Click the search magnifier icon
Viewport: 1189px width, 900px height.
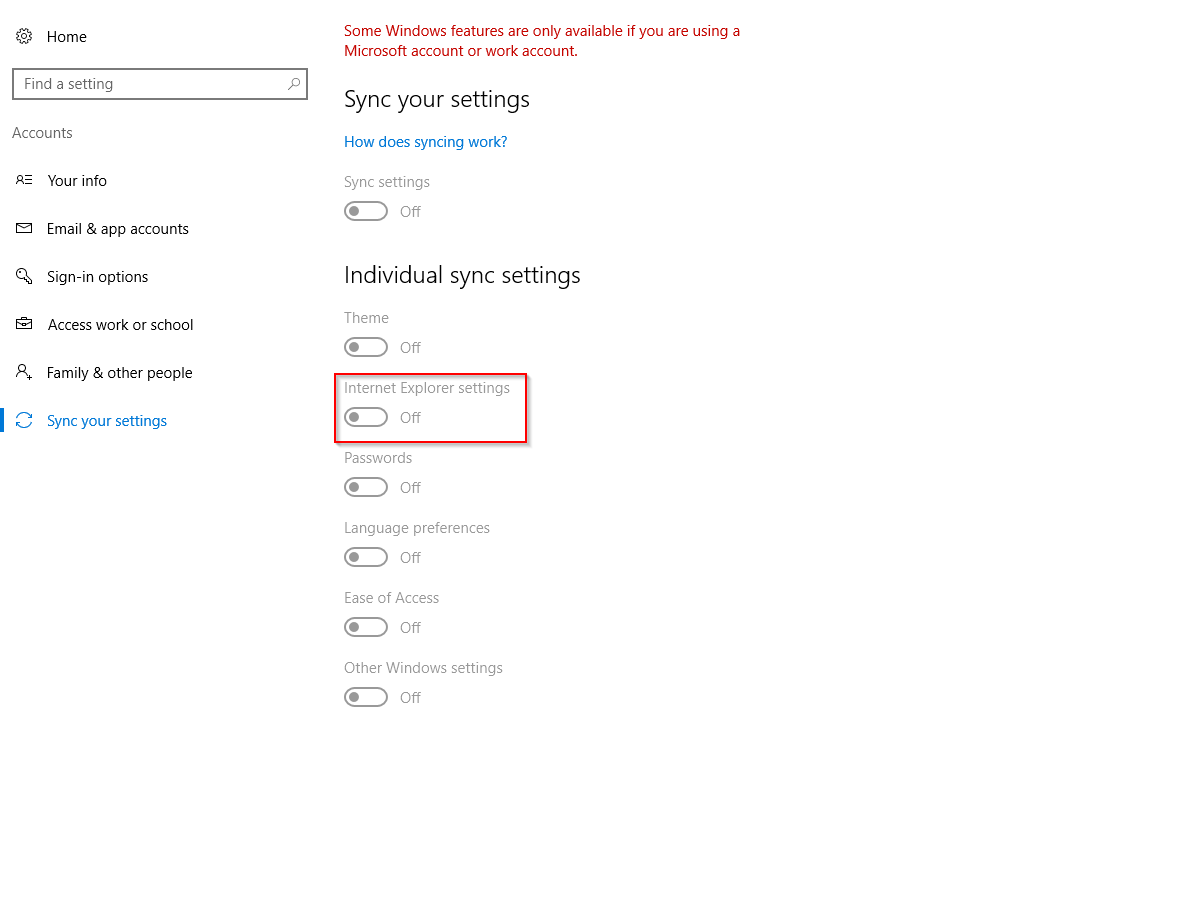(x=293, y=84)
